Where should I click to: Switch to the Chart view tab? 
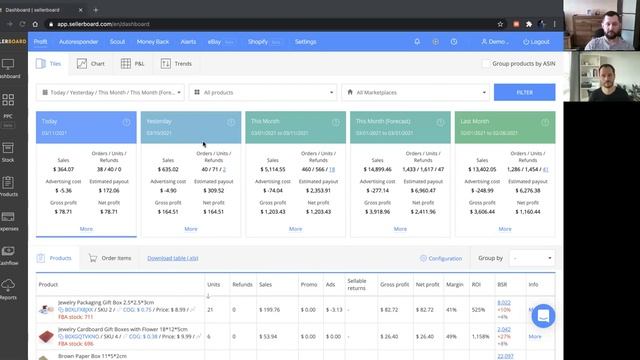tap(91, 64)
